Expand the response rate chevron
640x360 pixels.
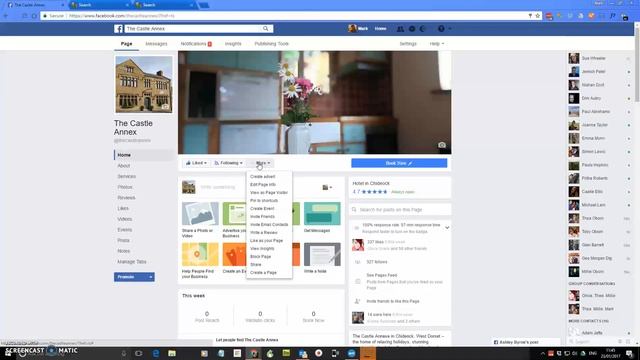tap(447, 227)
